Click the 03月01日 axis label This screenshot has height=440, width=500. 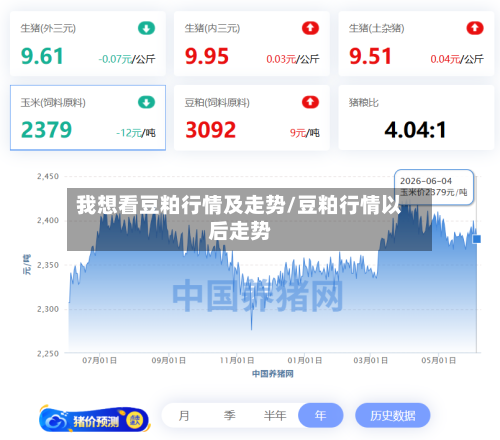click(x=371, y=361)
